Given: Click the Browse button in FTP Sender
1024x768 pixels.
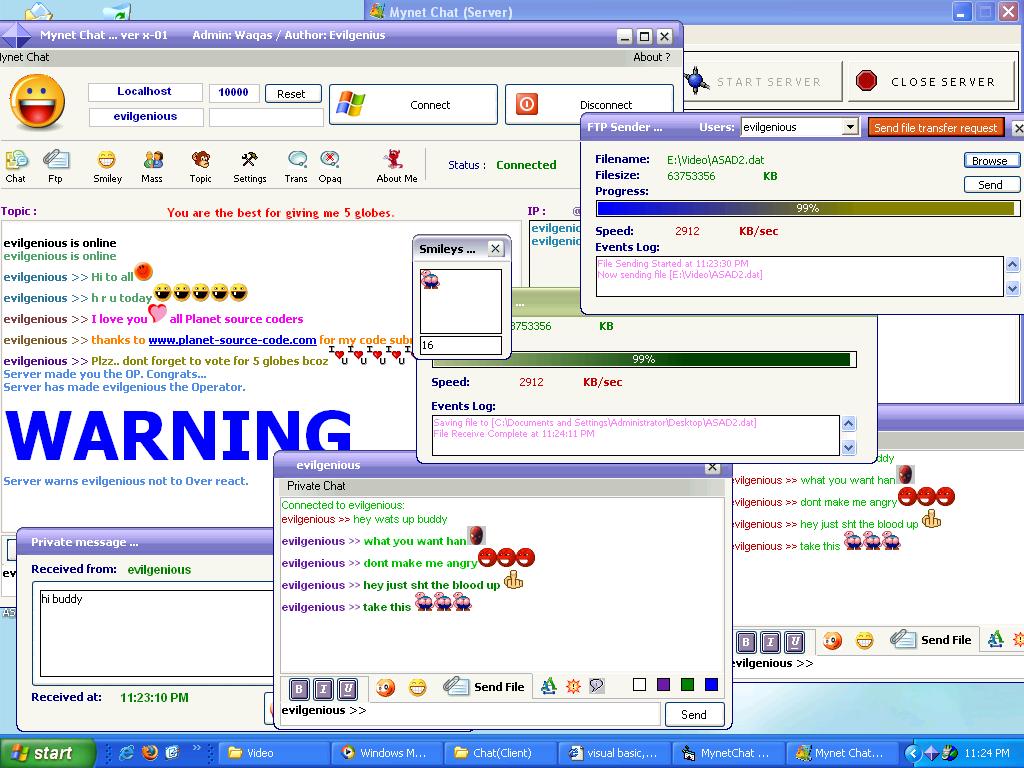Looking at the screenshot, I should pyautogui.click(x=990, y=161).
